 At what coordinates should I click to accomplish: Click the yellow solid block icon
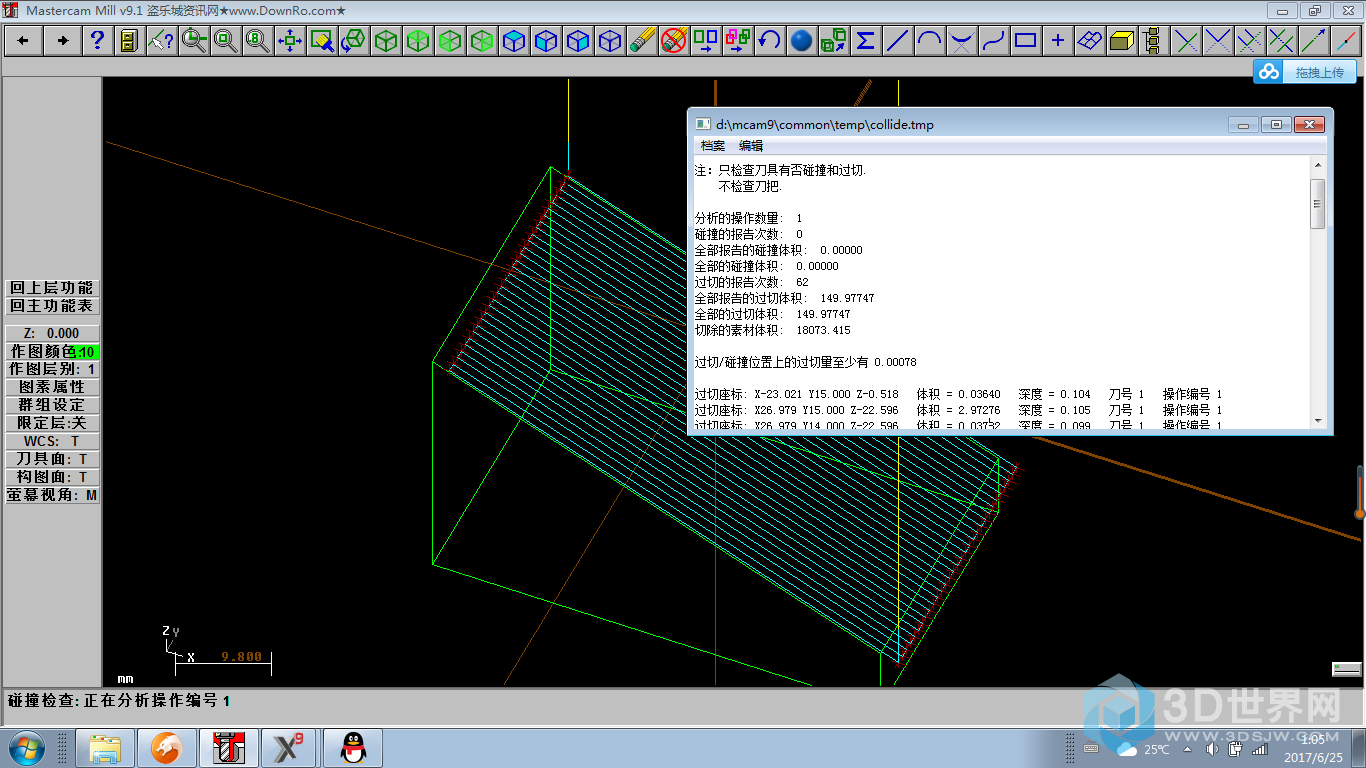pos(1121,41)
